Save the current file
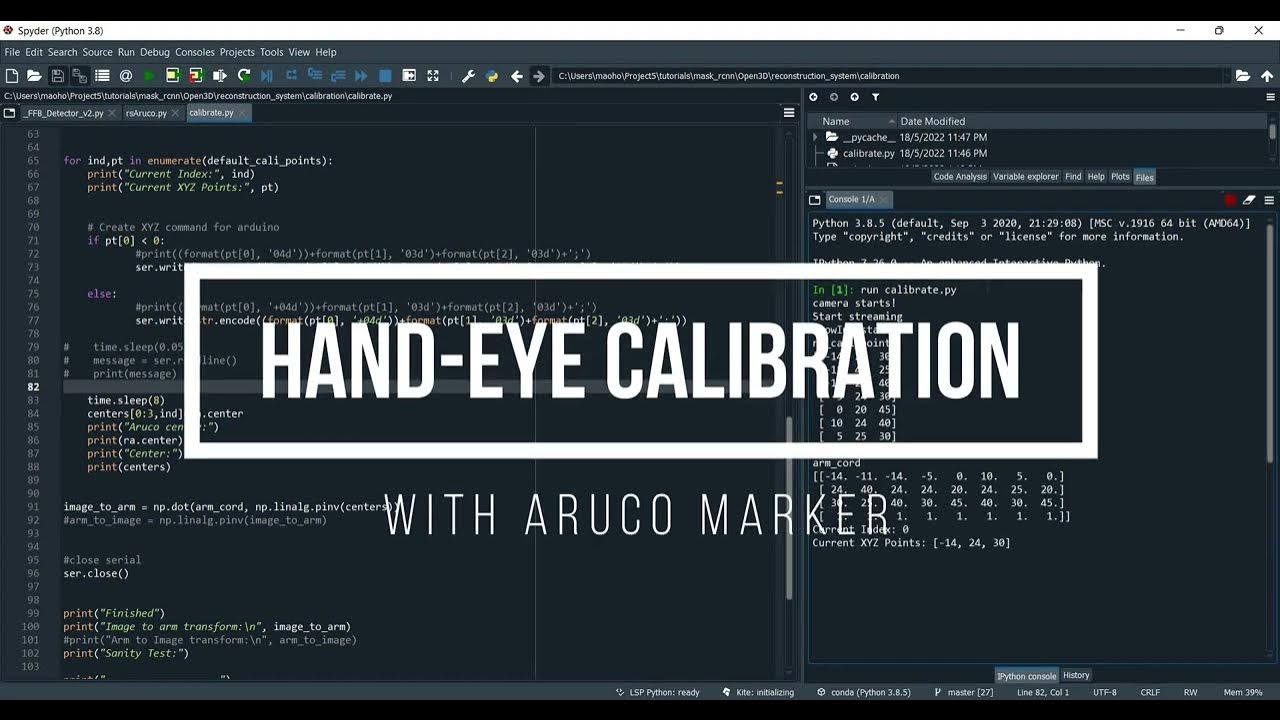Viewport: 1280px width, 720px height. coord(57,76)
